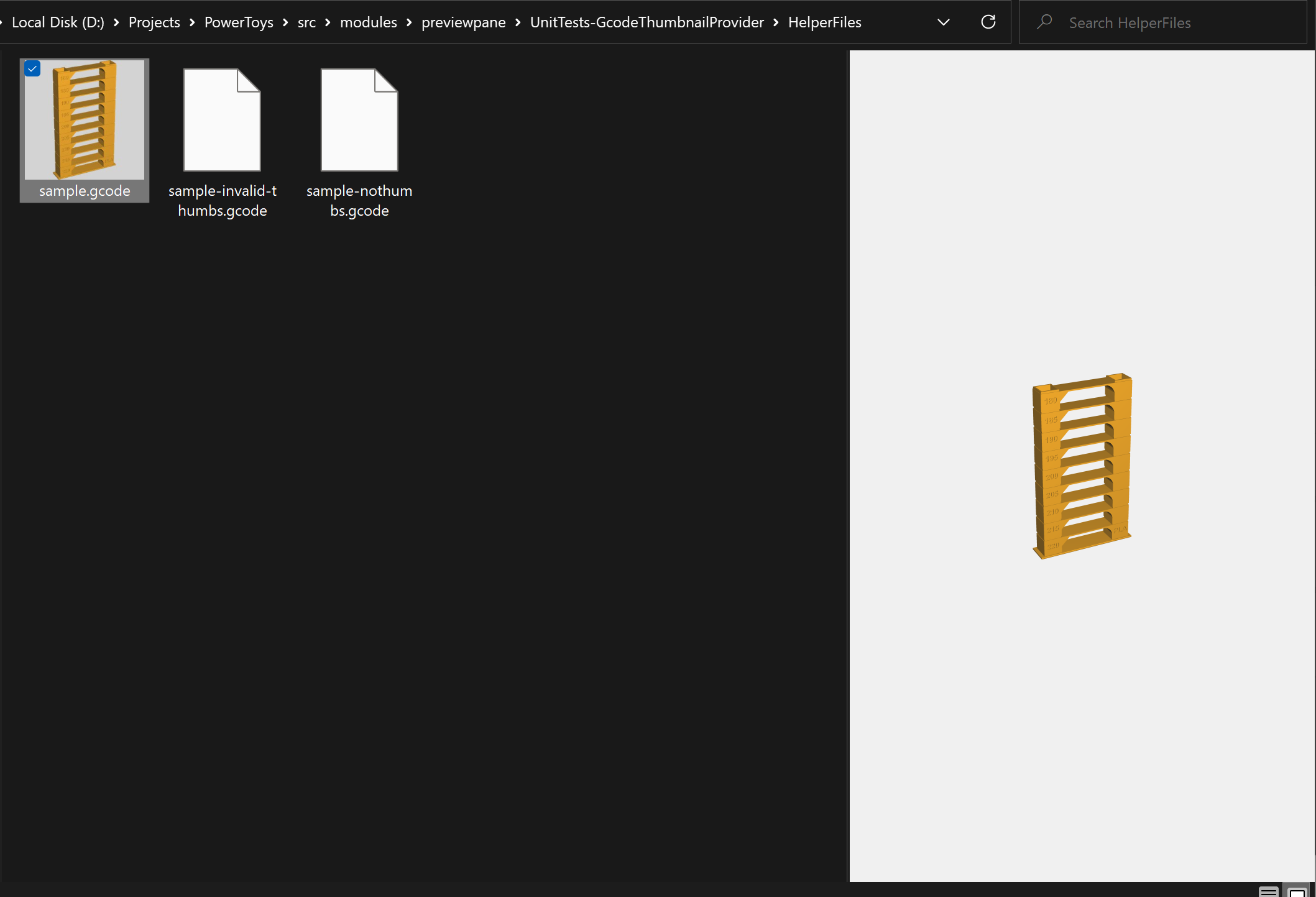
Task: Navigate to previewpane via breadcrumb path
Action: [463, 22]
